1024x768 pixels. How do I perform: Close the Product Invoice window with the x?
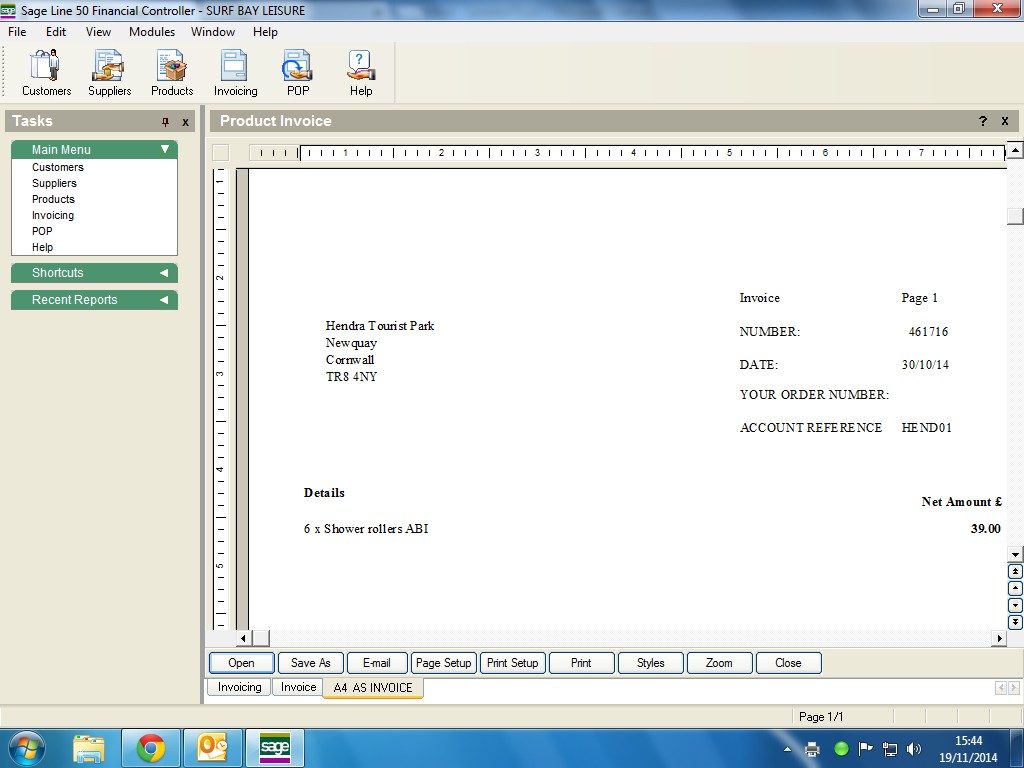click(x=1005, y=121)
